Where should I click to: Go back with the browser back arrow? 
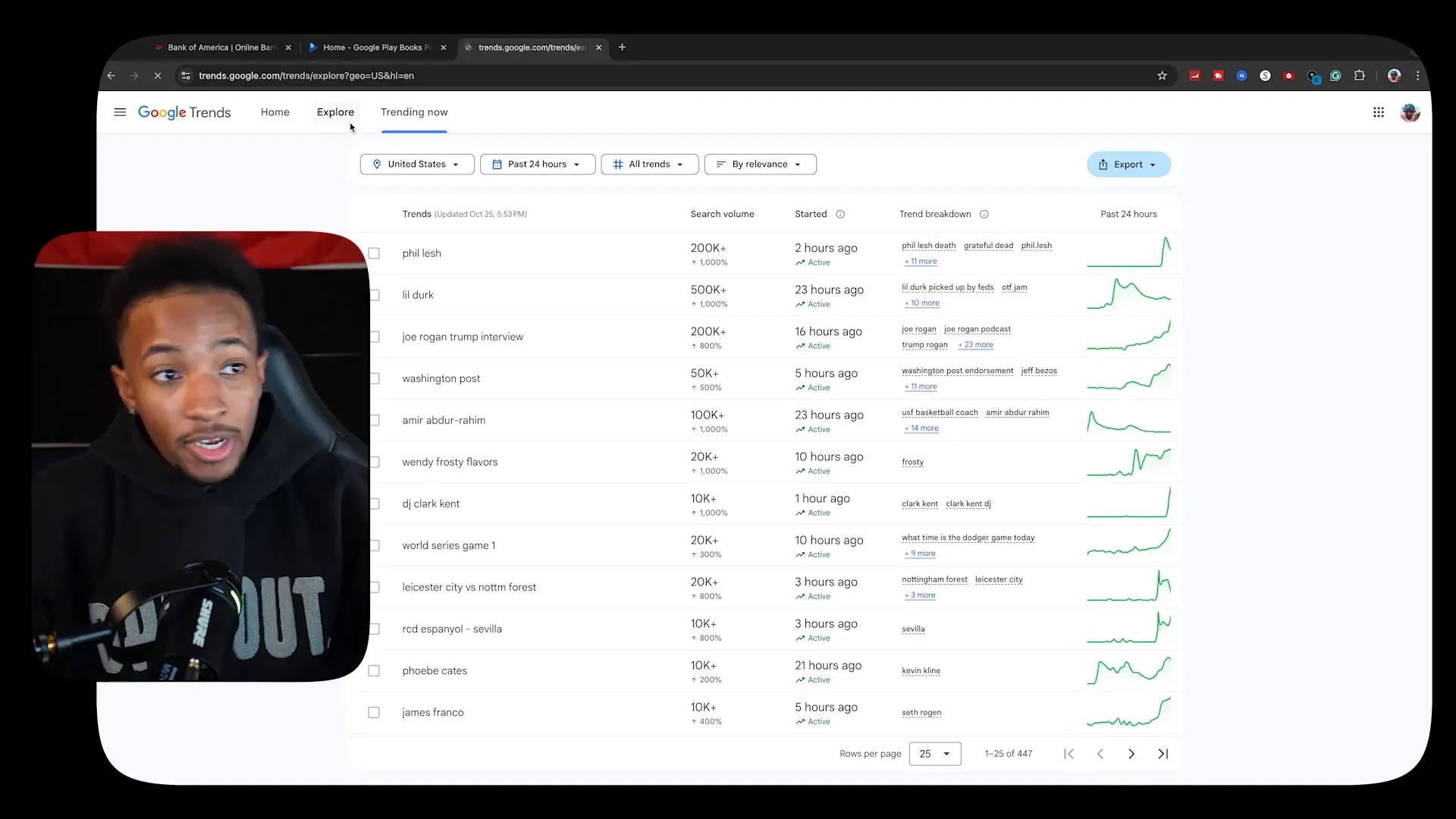pyautogui.click(x=111, y=76)
